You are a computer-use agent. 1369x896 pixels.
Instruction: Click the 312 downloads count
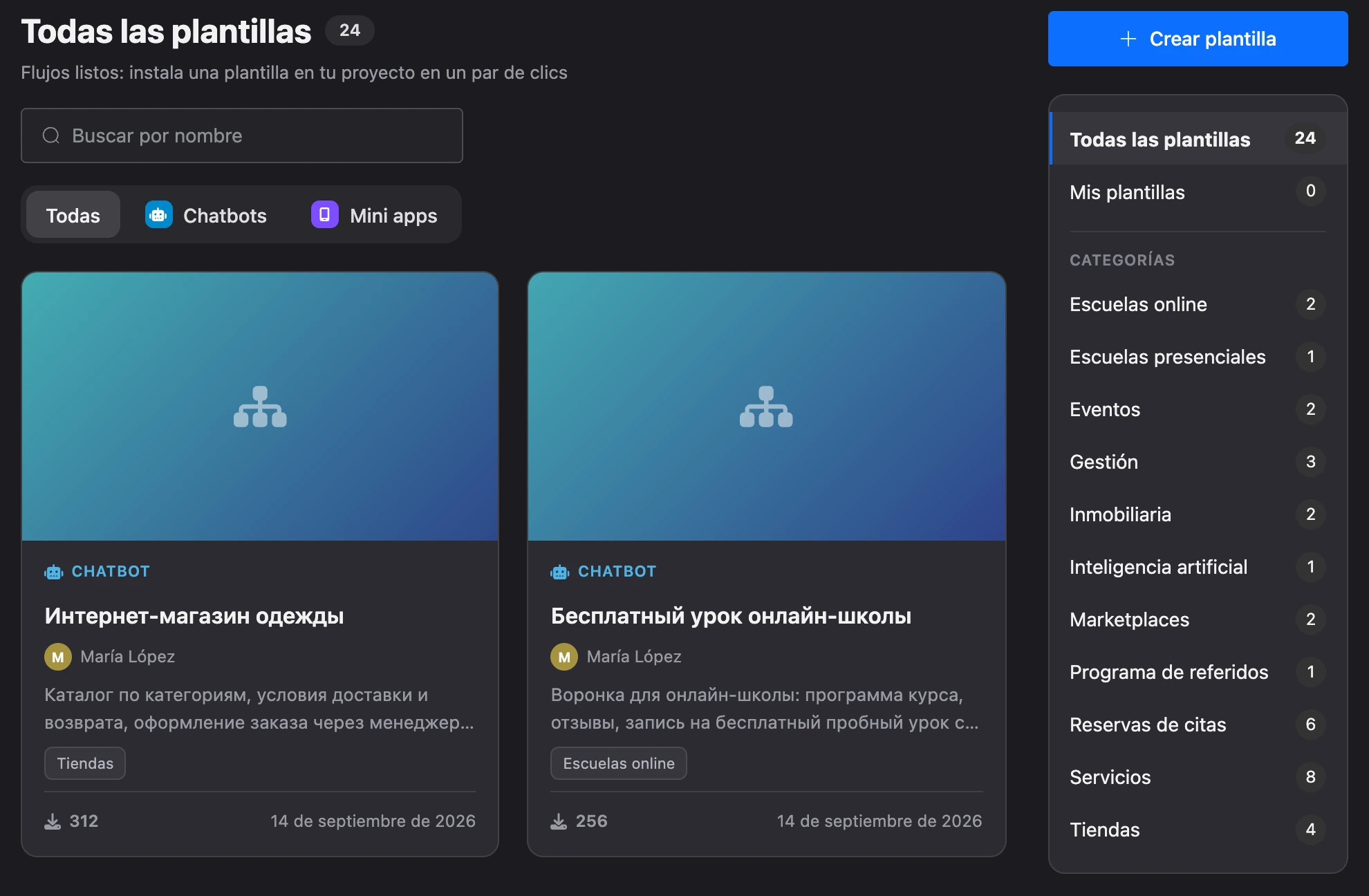[x=84, y=821]
